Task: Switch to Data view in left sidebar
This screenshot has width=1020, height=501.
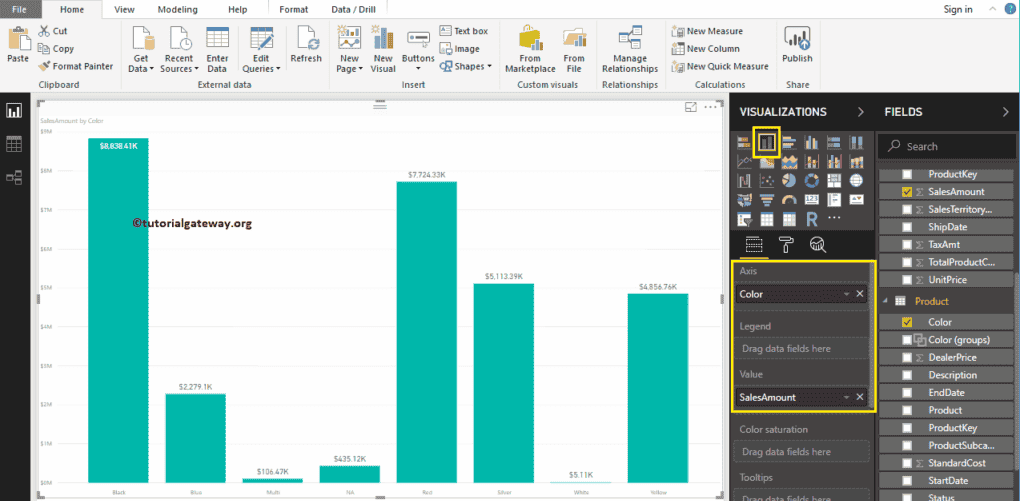Action: pyautogui.click(x=14, y=144)
